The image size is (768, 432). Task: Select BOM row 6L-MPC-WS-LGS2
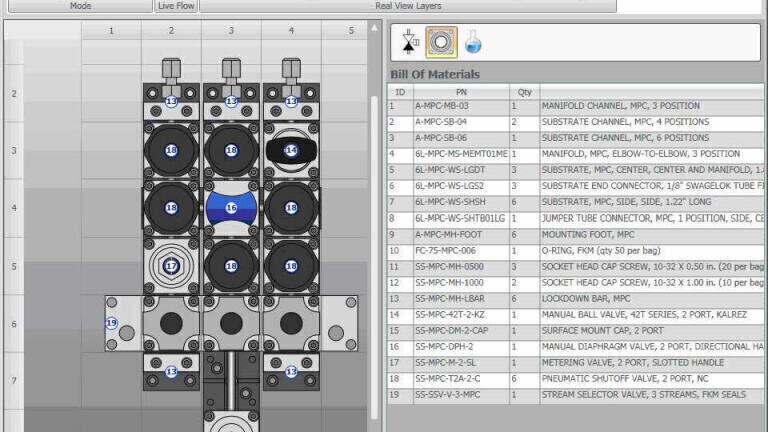point(576,186)
